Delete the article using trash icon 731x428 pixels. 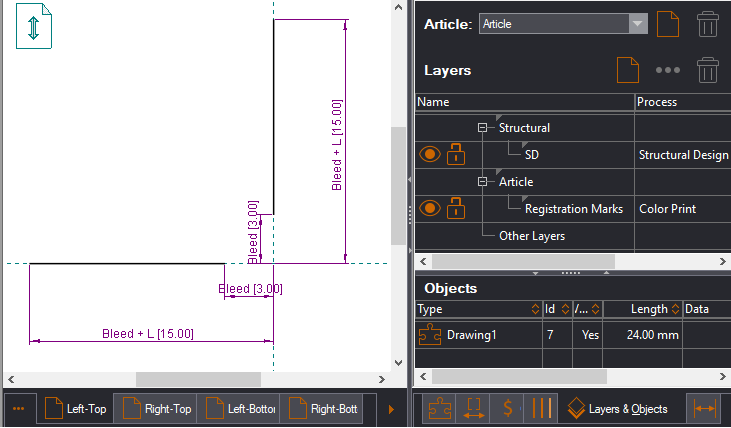(707, 23)
